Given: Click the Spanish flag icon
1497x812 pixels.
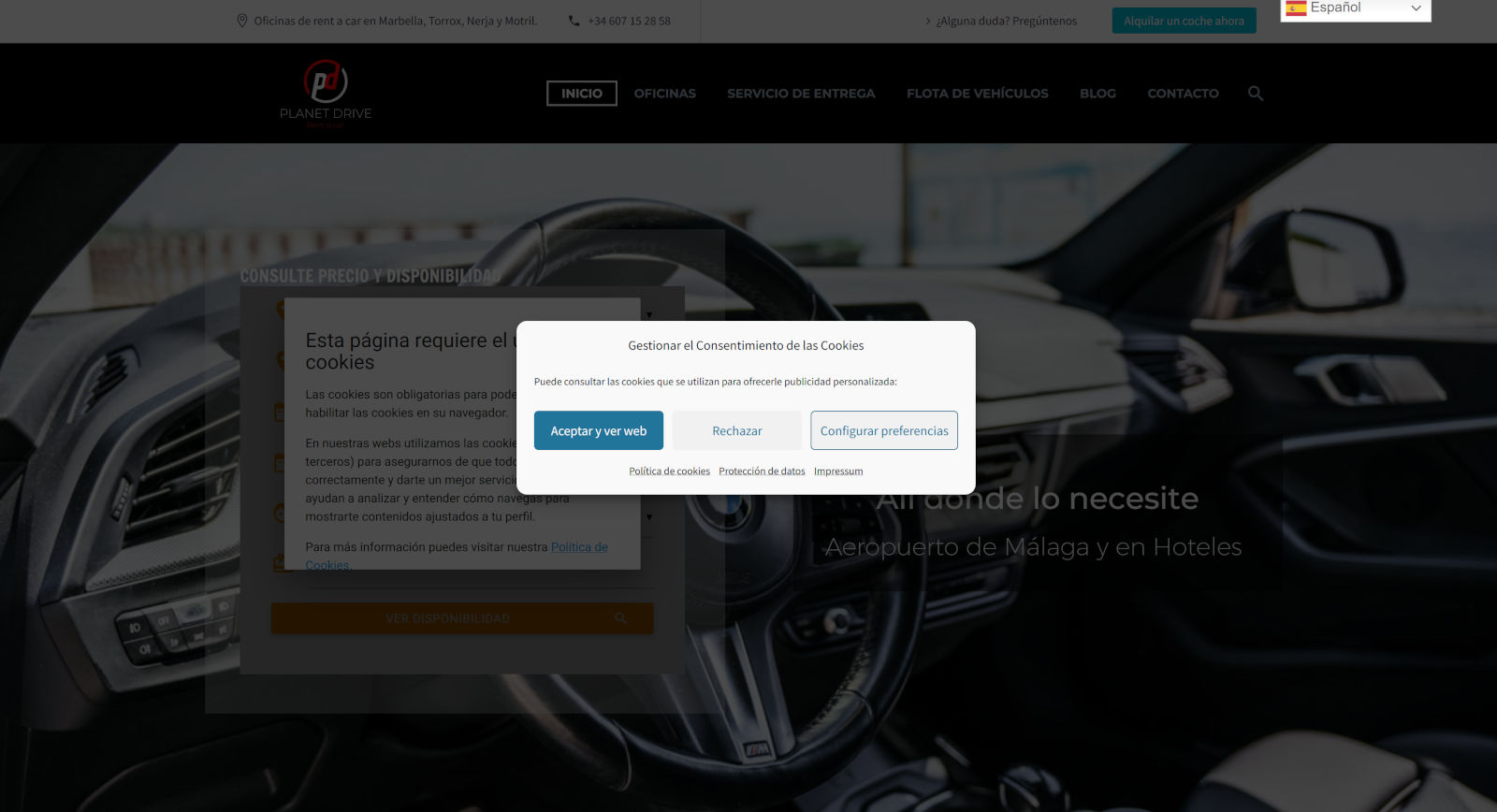Looking at the screenshot, I should click(x=1296, y=8).
